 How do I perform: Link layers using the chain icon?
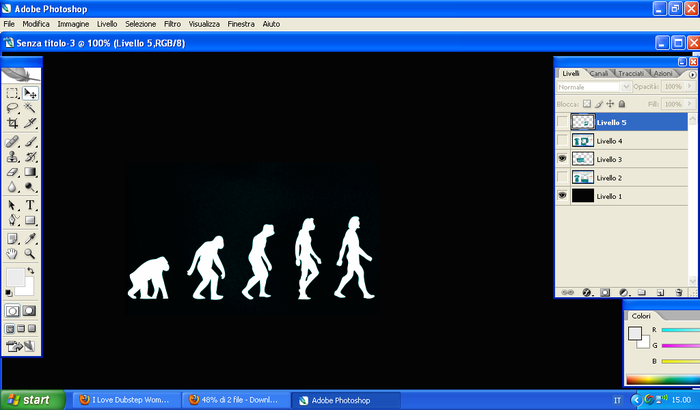click(567, 293)
